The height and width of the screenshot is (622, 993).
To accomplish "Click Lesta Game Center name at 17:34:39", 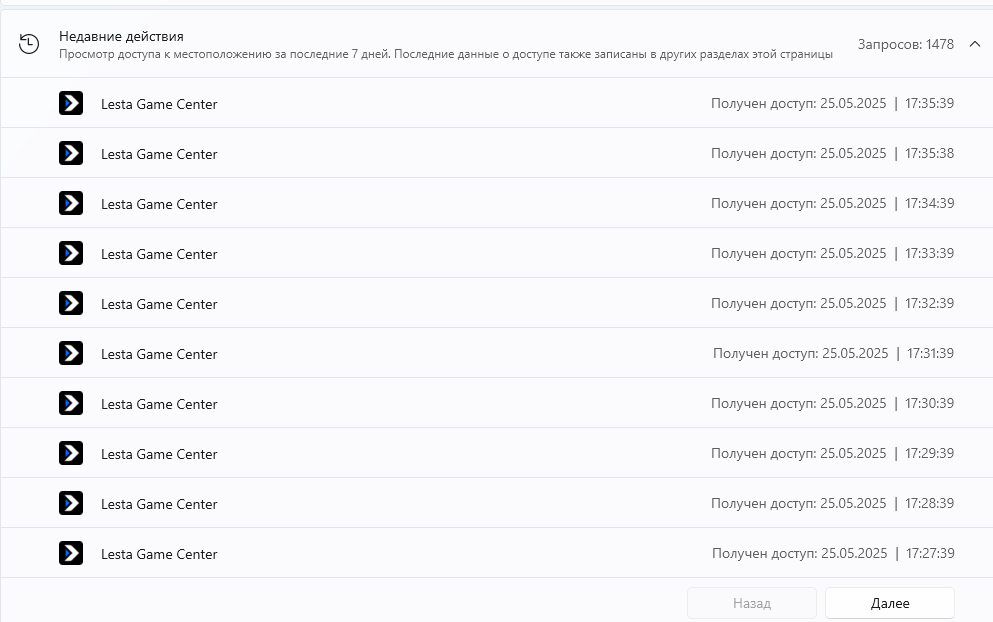I will pyautogui.click(x=159, y=204).
